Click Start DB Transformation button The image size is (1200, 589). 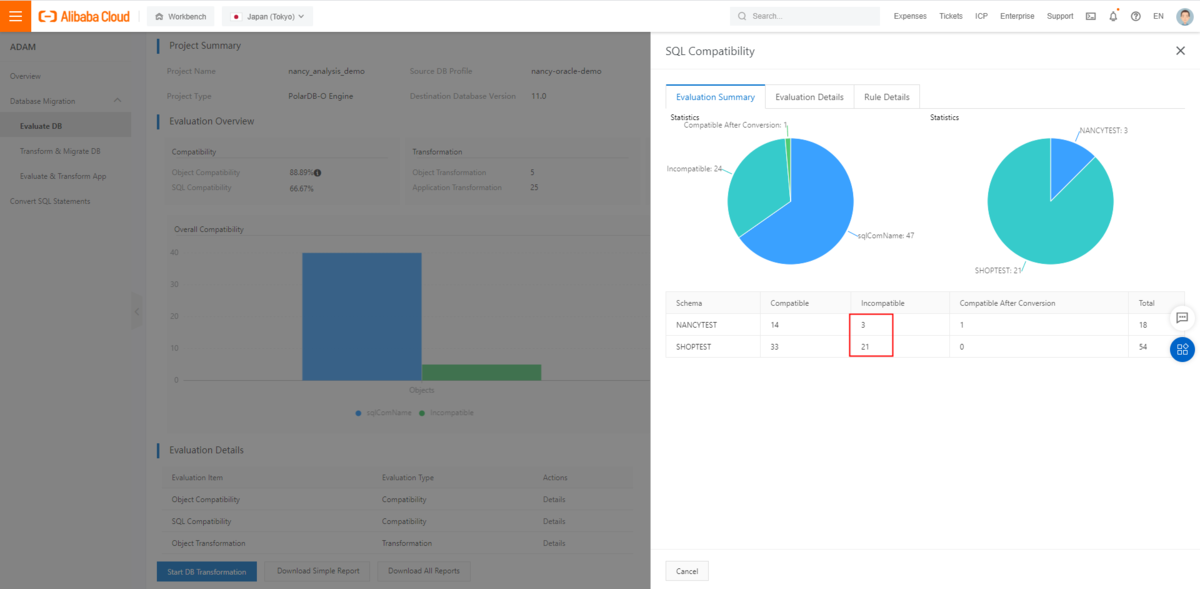[207, 571]
